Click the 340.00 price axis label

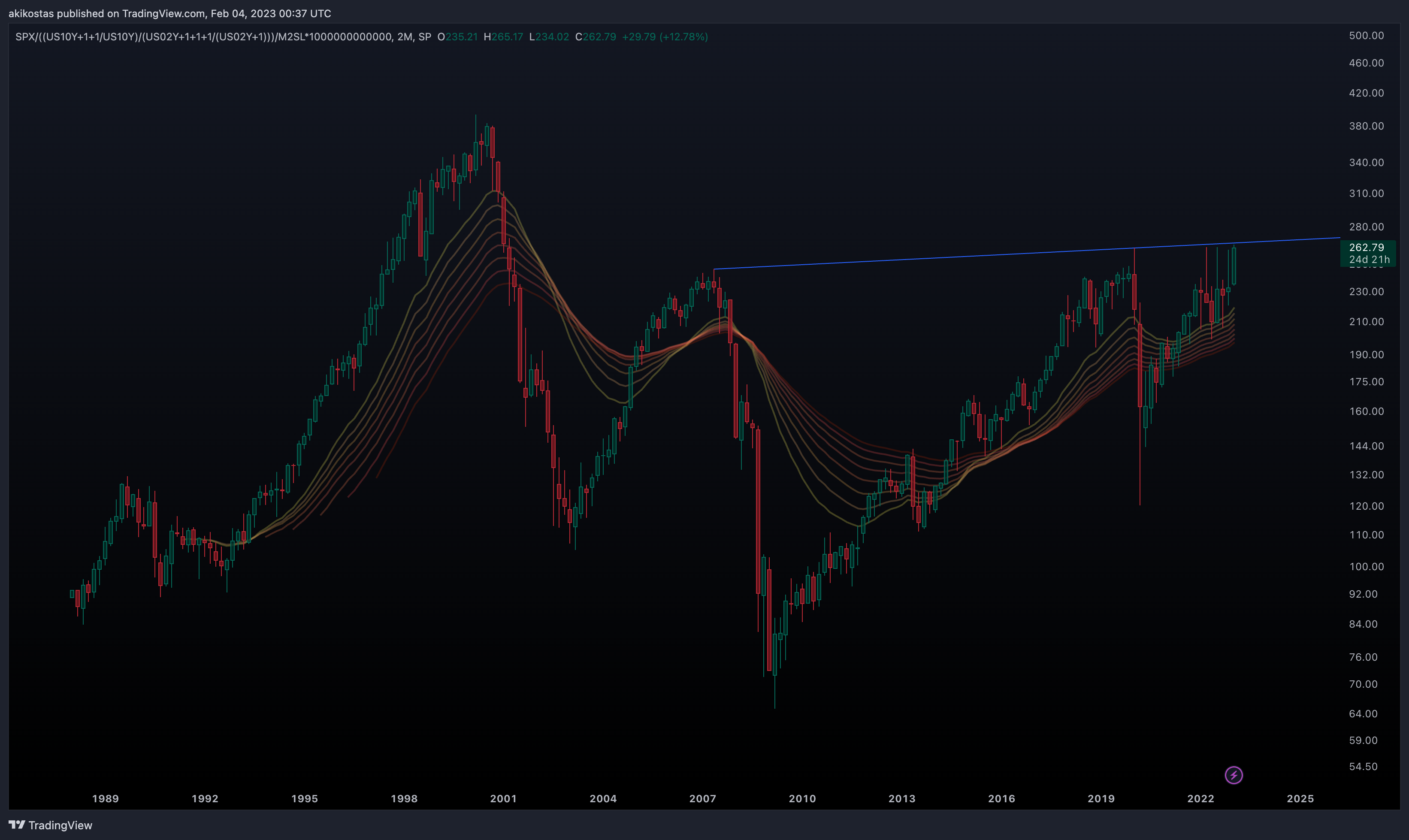(x=1367, y=163)
